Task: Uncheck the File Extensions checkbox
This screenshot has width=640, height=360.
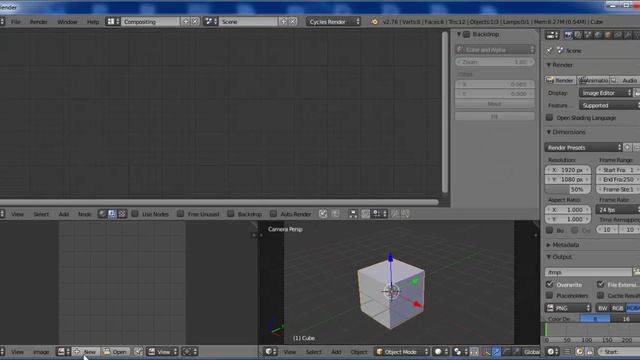Action: pyautogui.click(x=600, y=284)
